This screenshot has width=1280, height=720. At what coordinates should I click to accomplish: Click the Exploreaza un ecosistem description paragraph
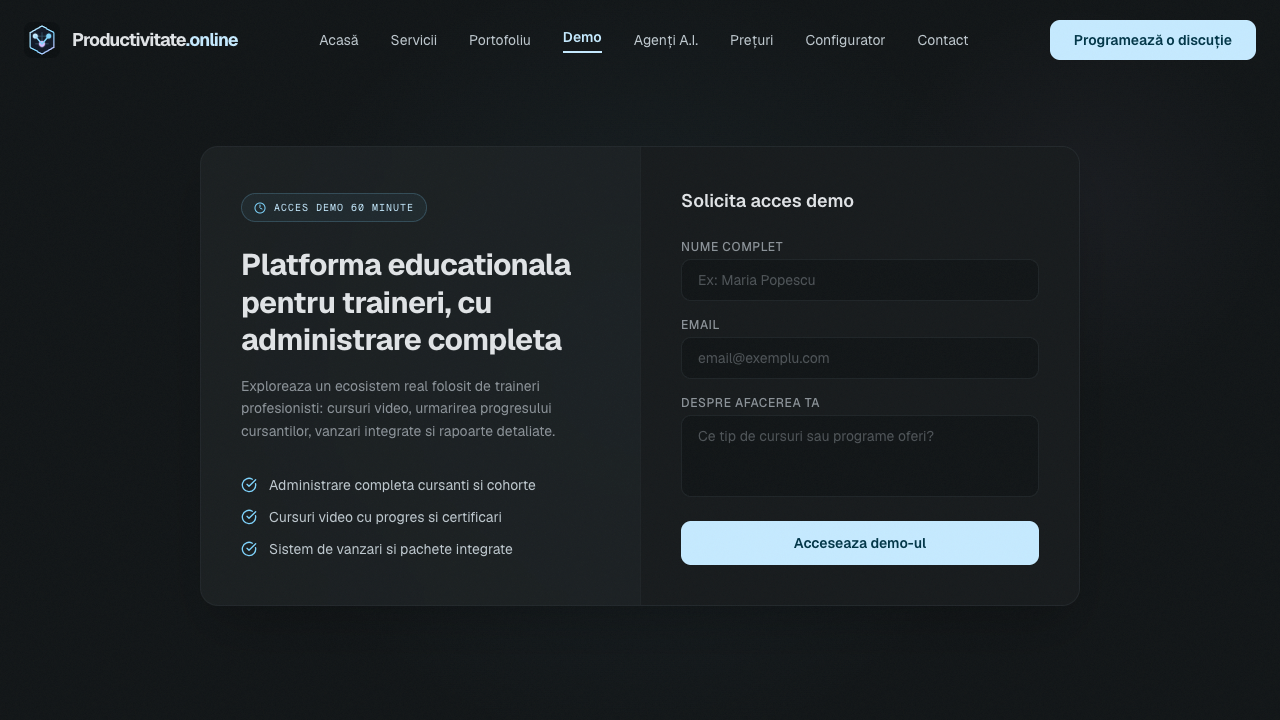tap(398, 409)
